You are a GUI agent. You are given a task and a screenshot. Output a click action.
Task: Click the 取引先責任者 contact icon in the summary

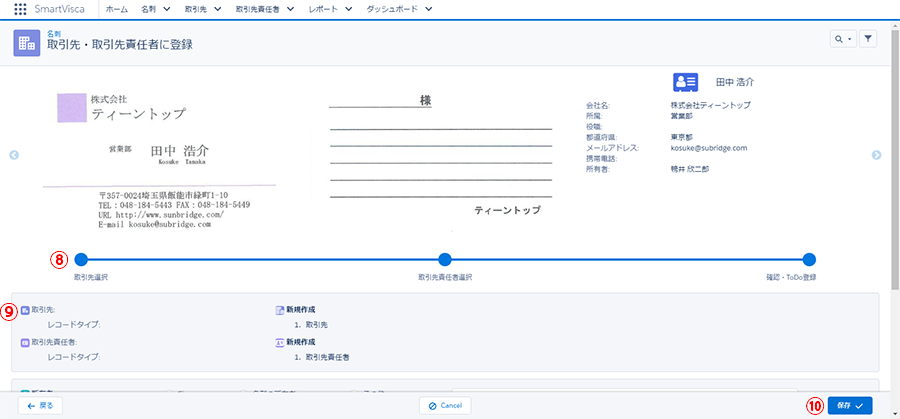25,342
